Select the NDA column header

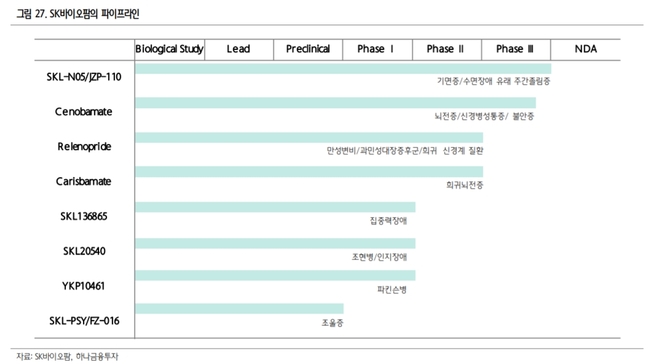pos(585,49)
